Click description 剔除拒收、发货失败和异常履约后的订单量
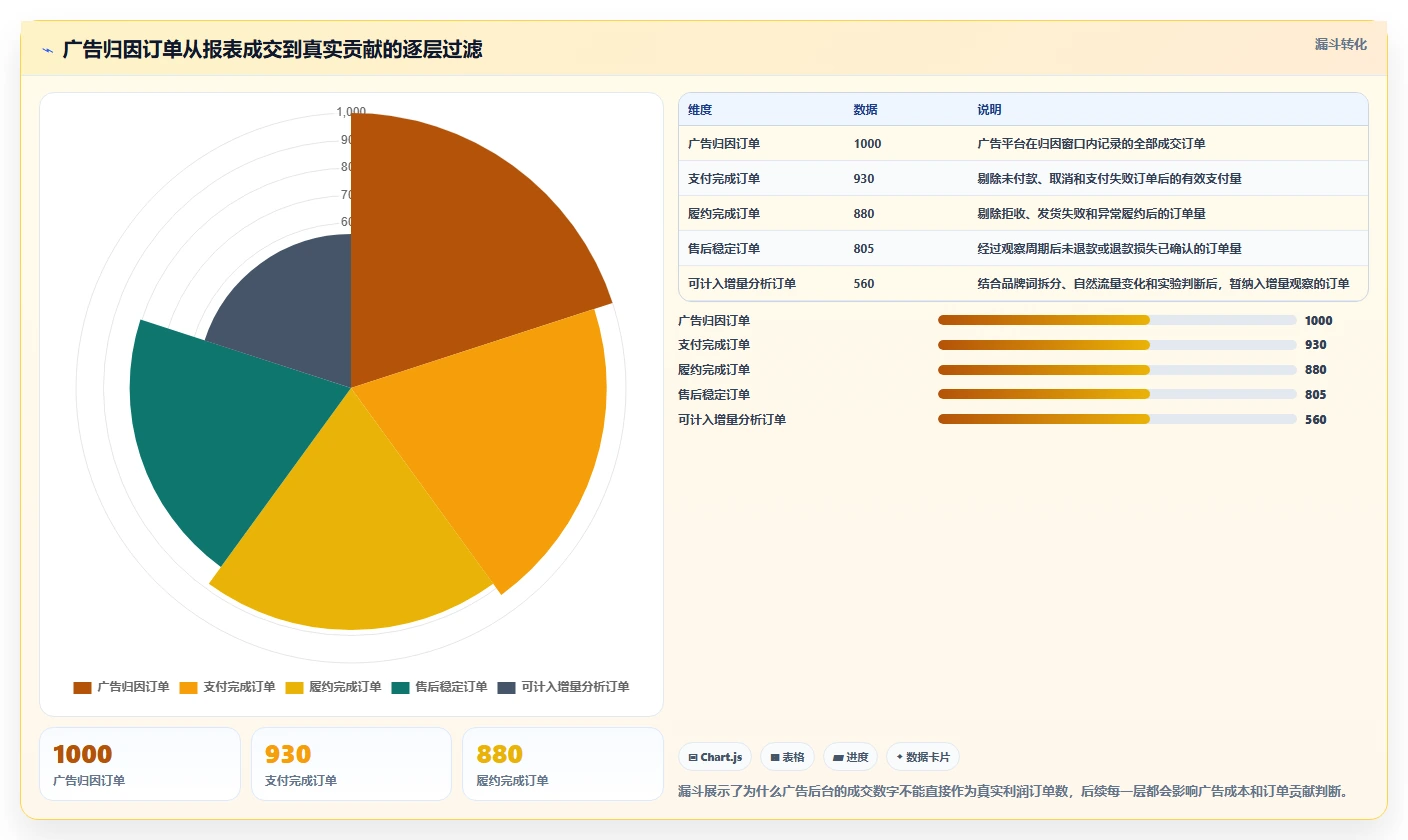The width and height of the screenshot is (1408, 840). [x=1092, y=214]
